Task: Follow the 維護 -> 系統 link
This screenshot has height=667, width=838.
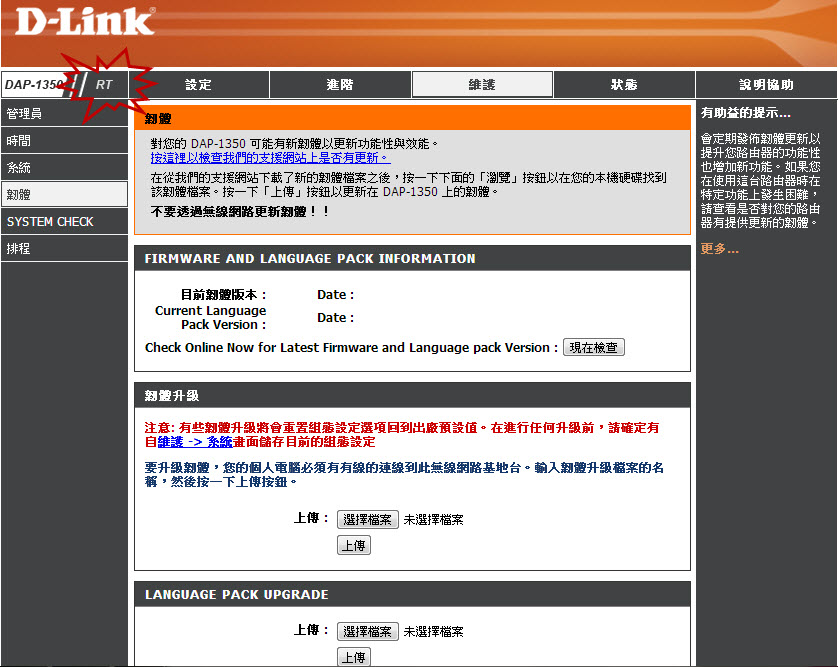Action: (195, 442)
